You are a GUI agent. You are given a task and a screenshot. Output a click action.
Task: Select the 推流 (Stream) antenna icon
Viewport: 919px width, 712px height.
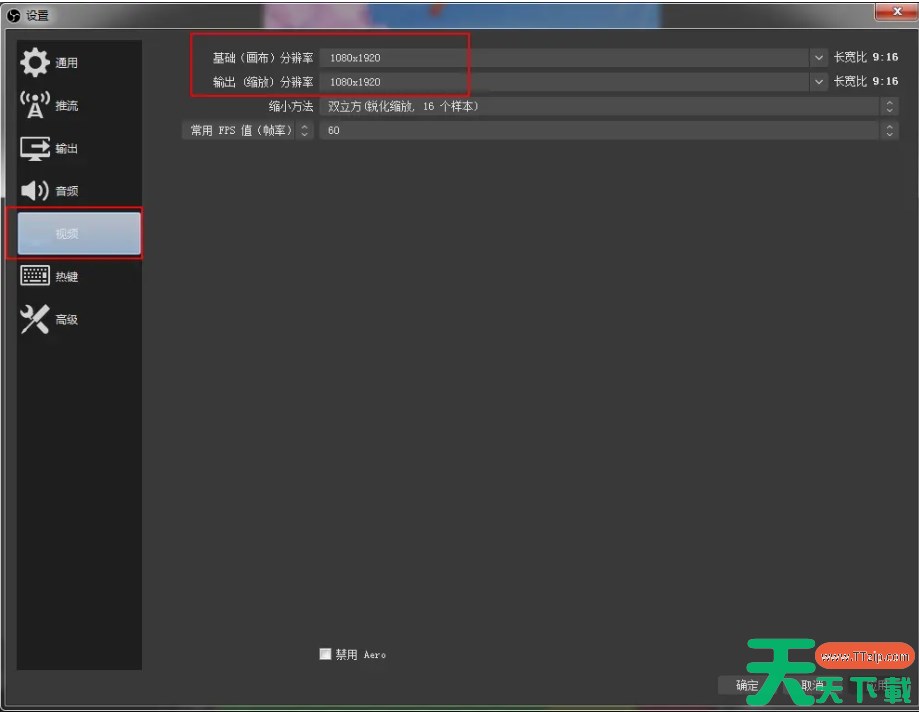click(35, 105)
